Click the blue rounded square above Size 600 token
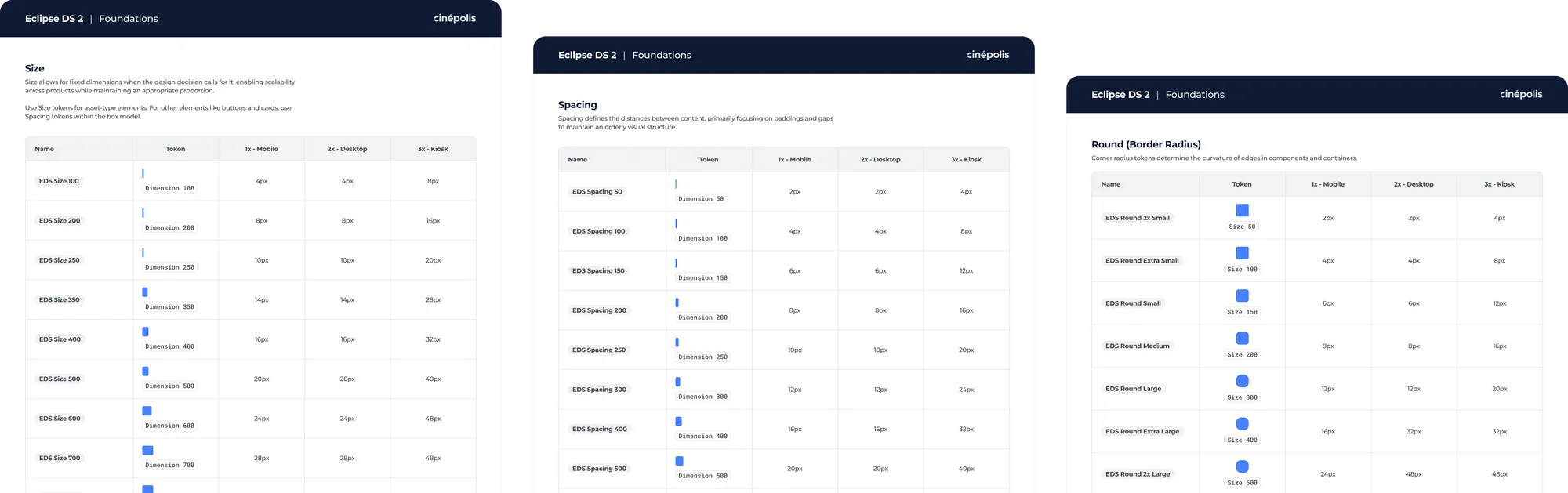The height and width of the screenshot is (493, 1568). (1242, 466)
